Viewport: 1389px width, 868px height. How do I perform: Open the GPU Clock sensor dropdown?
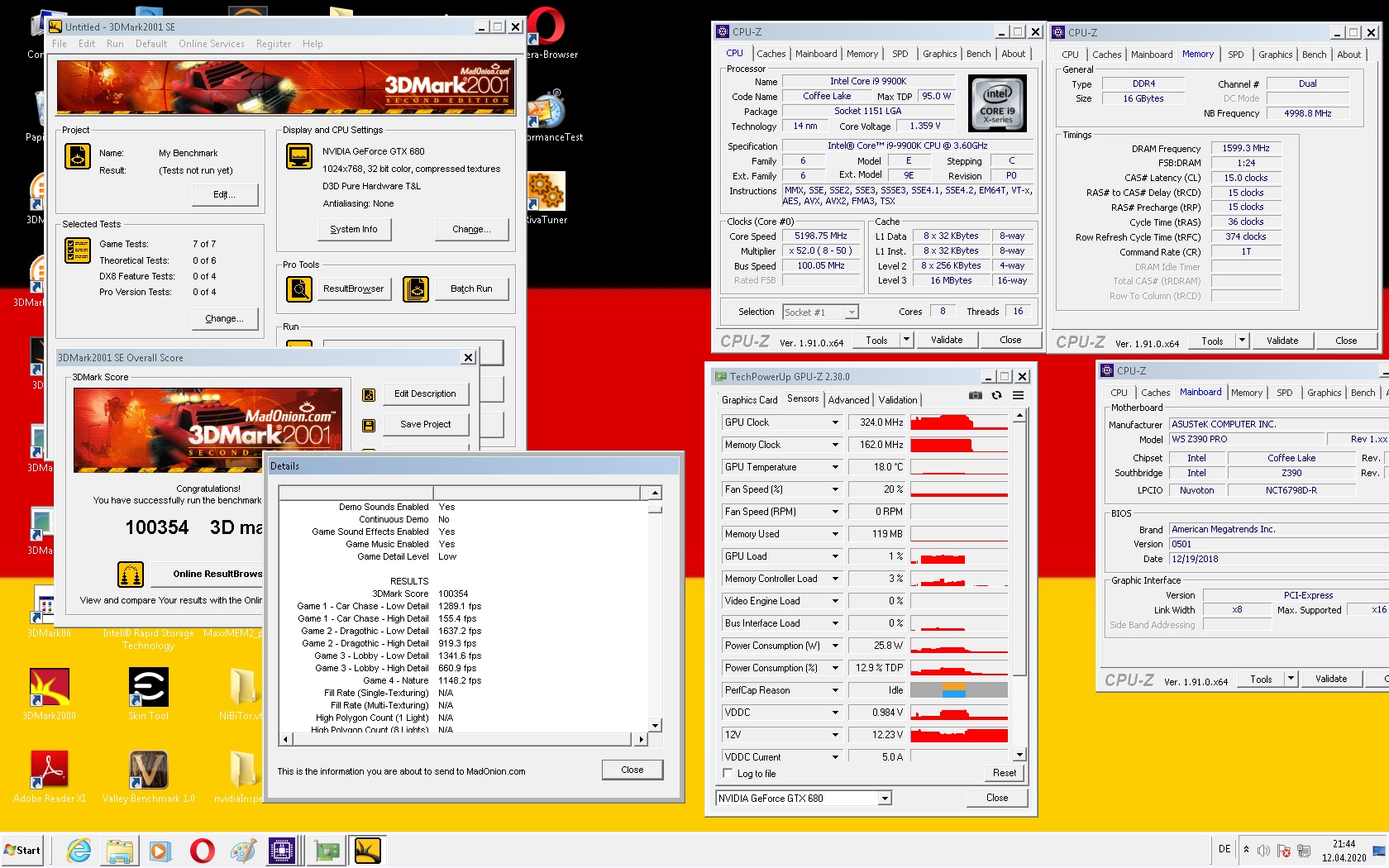click(x=835, y=422)
